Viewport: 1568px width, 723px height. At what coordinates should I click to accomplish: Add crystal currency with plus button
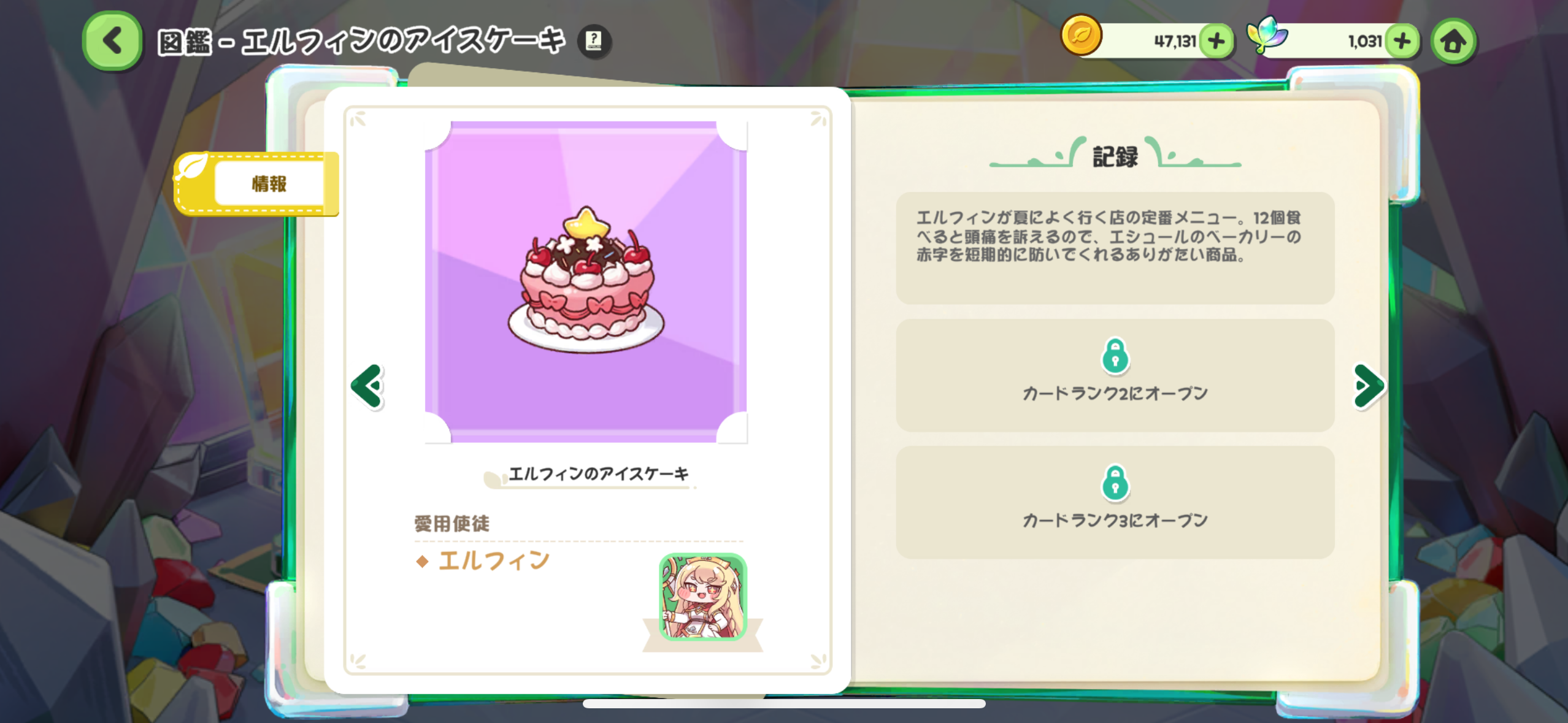coord(1402,42)
